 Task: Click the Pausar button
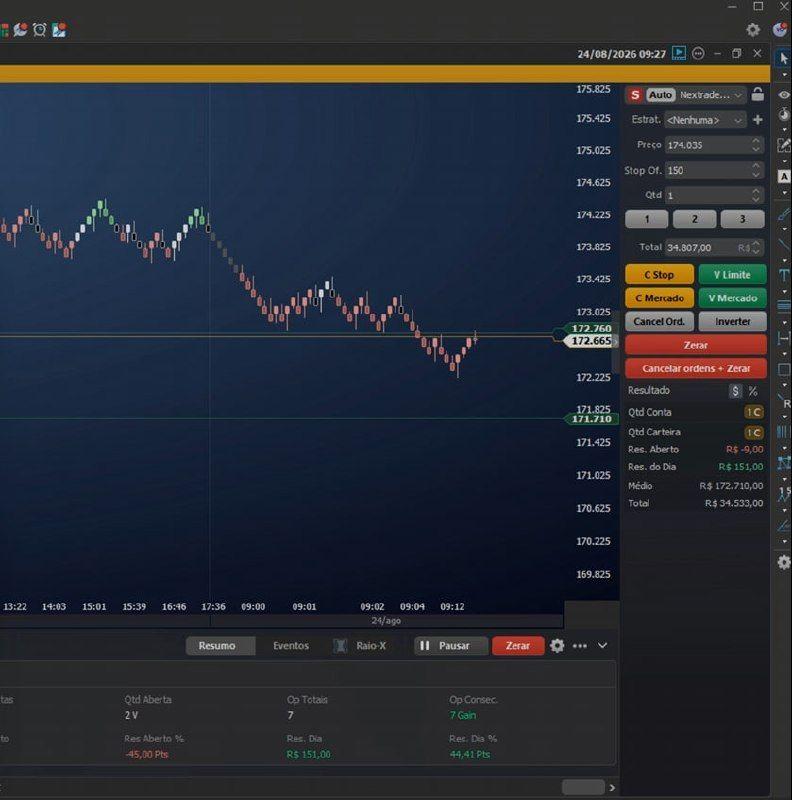(x=451, y=645)
